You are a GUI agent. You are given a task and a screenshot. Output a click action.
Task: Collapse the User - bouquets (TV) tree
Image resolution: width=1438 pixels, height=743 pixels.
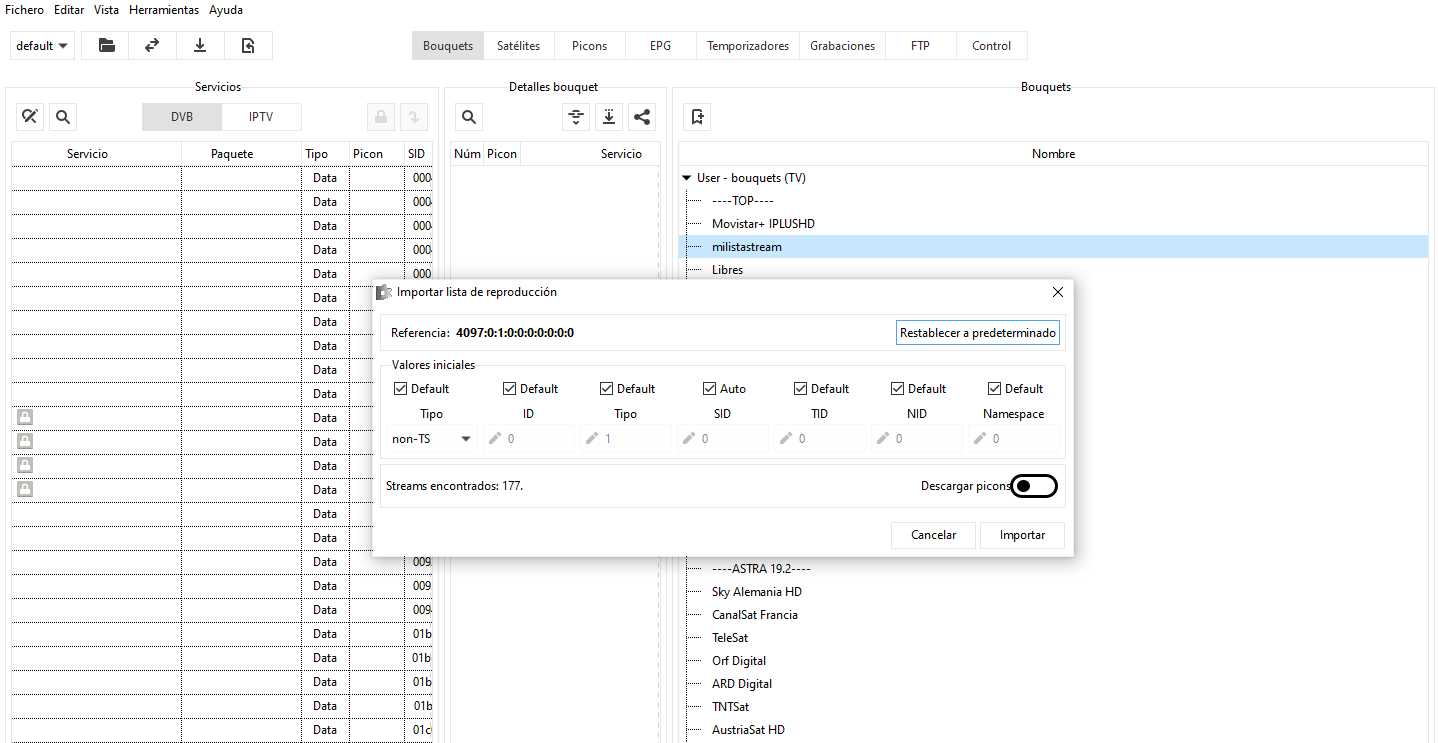click(687, 178)
